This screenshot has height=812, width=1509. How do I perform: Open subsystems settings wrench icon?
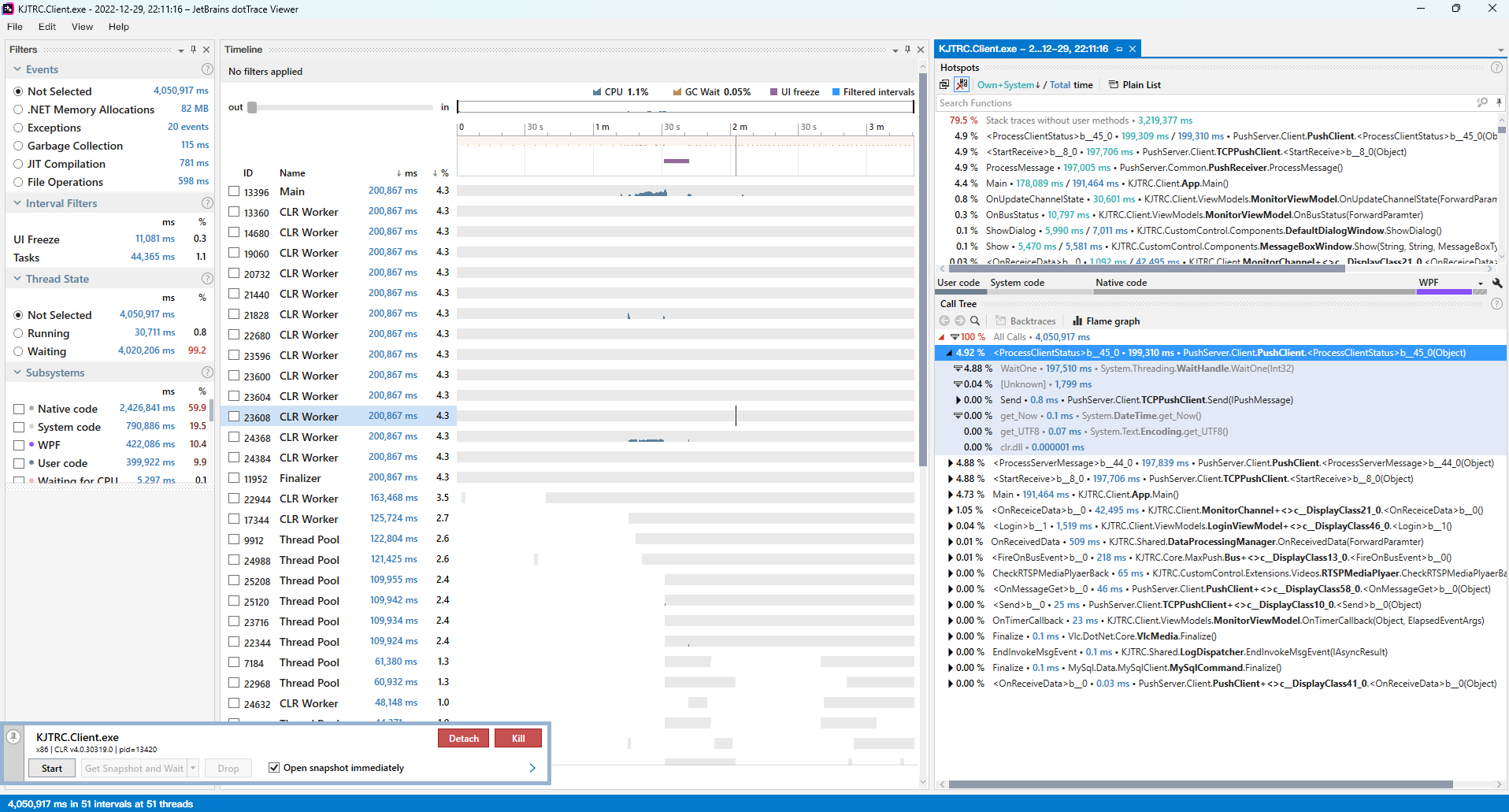[1497, 283]
